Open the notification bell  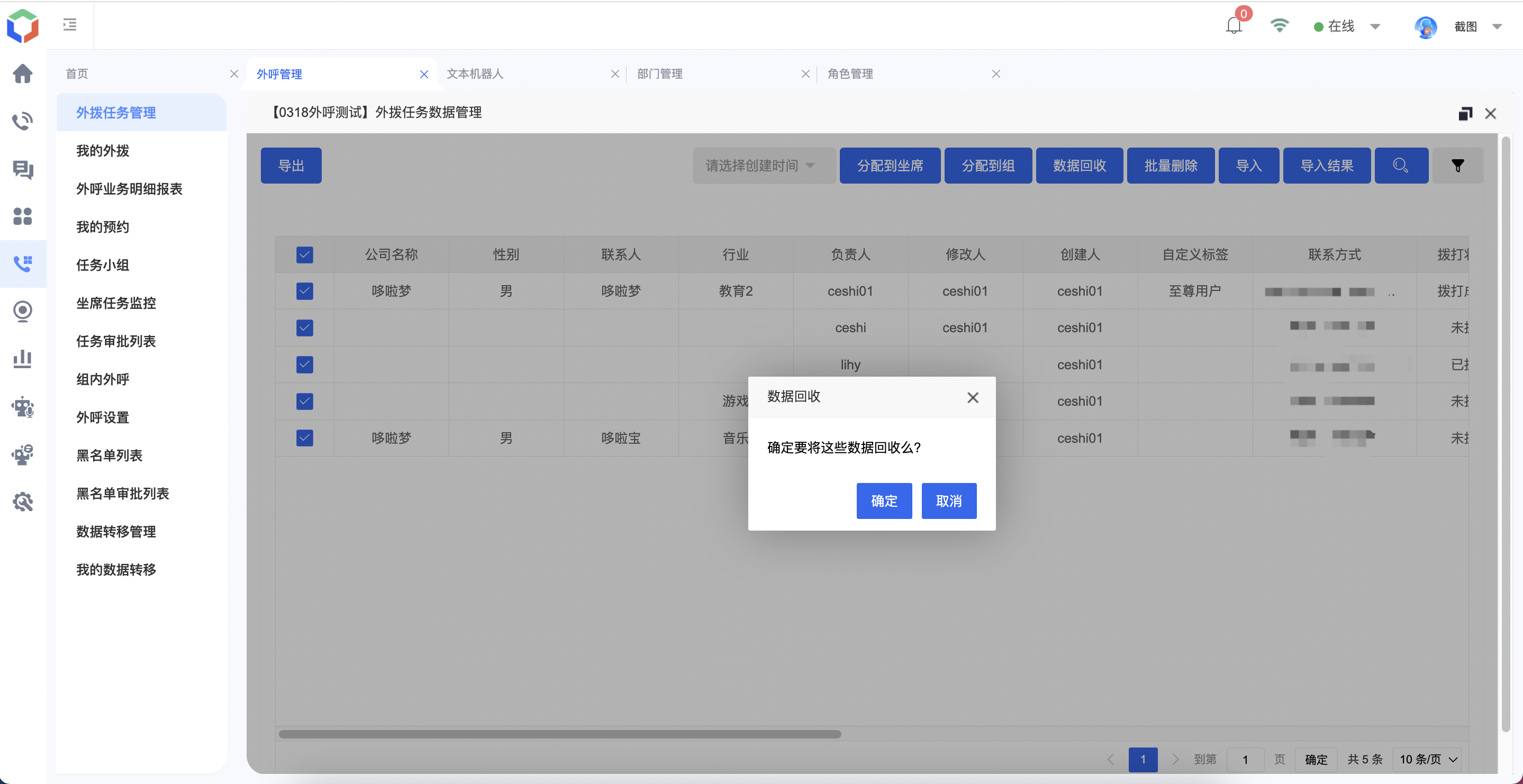coord(1234,25)
